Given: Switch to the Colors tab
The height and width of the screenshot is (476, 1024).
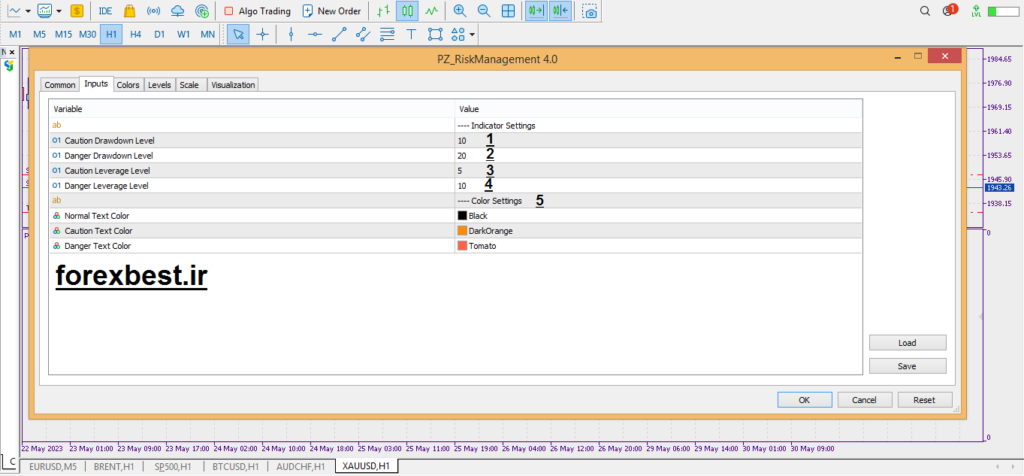Looking at the screenshot, I should click(128, 85).
